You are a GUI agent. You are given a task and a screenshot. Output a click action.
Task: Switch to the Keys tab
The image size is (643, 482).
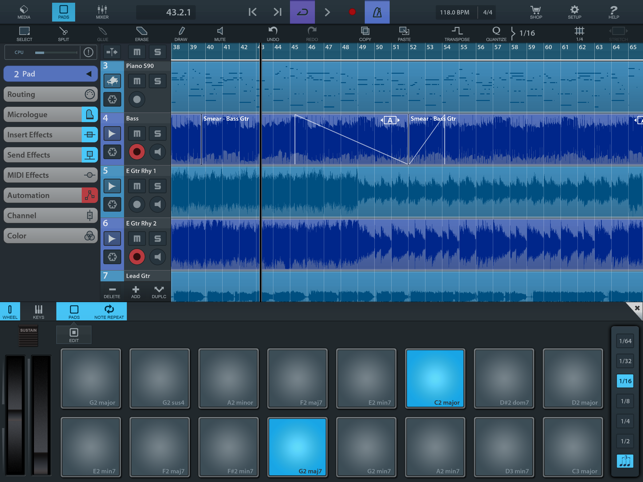coord(38,312)
